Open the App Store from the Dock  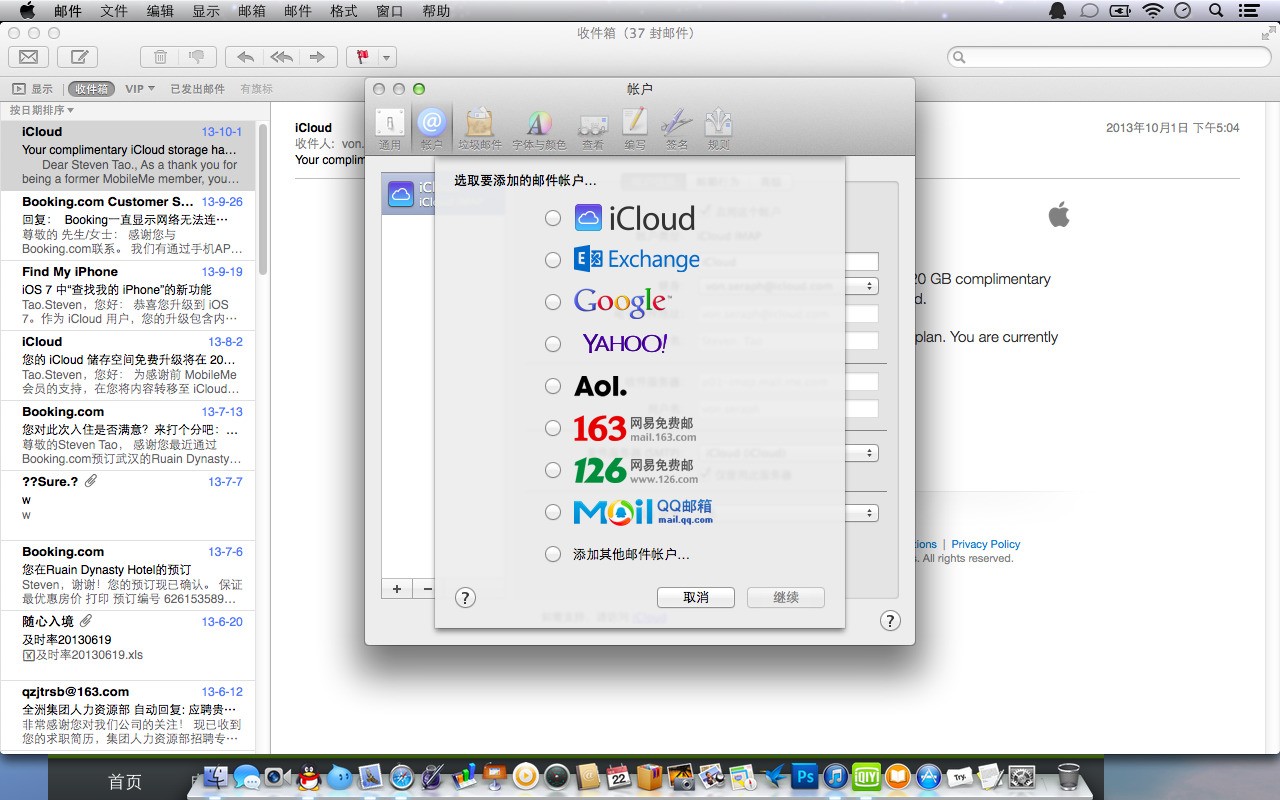click(x=929, y=777)
